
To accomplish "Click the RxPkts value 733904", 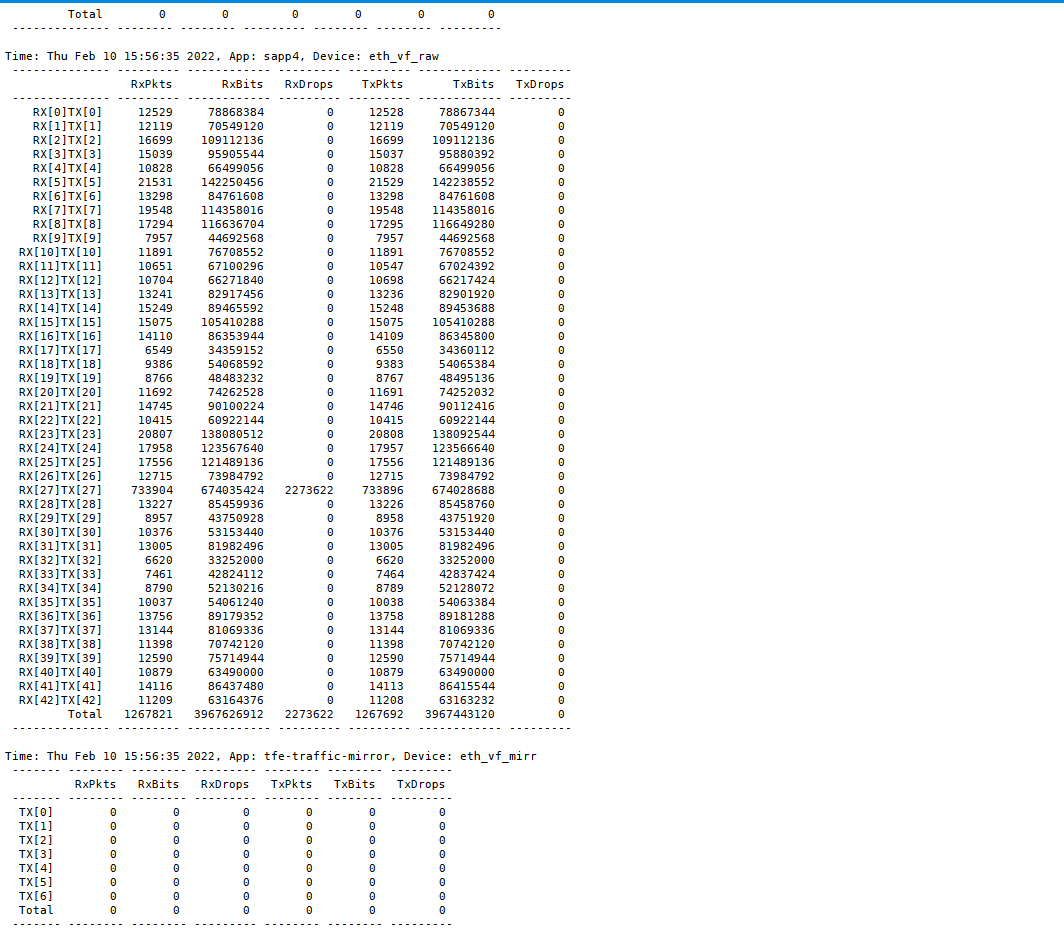I will coord(151,491).
